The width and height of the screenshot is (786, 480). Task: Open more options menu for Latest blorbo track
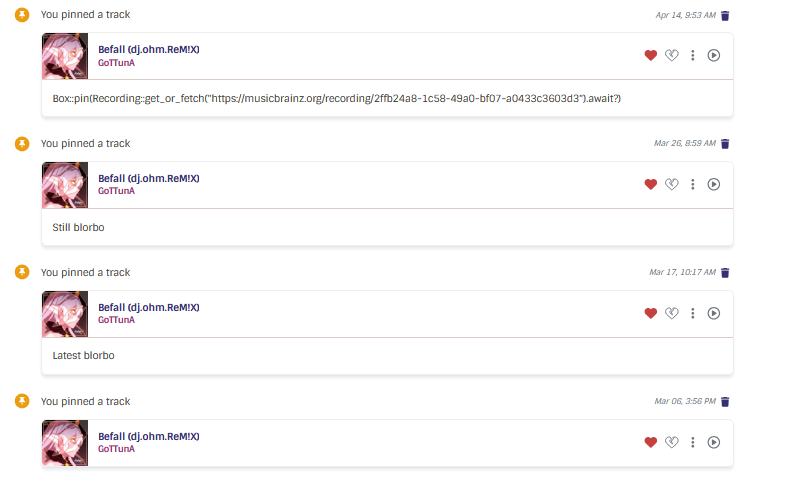[x=693, y=313]
